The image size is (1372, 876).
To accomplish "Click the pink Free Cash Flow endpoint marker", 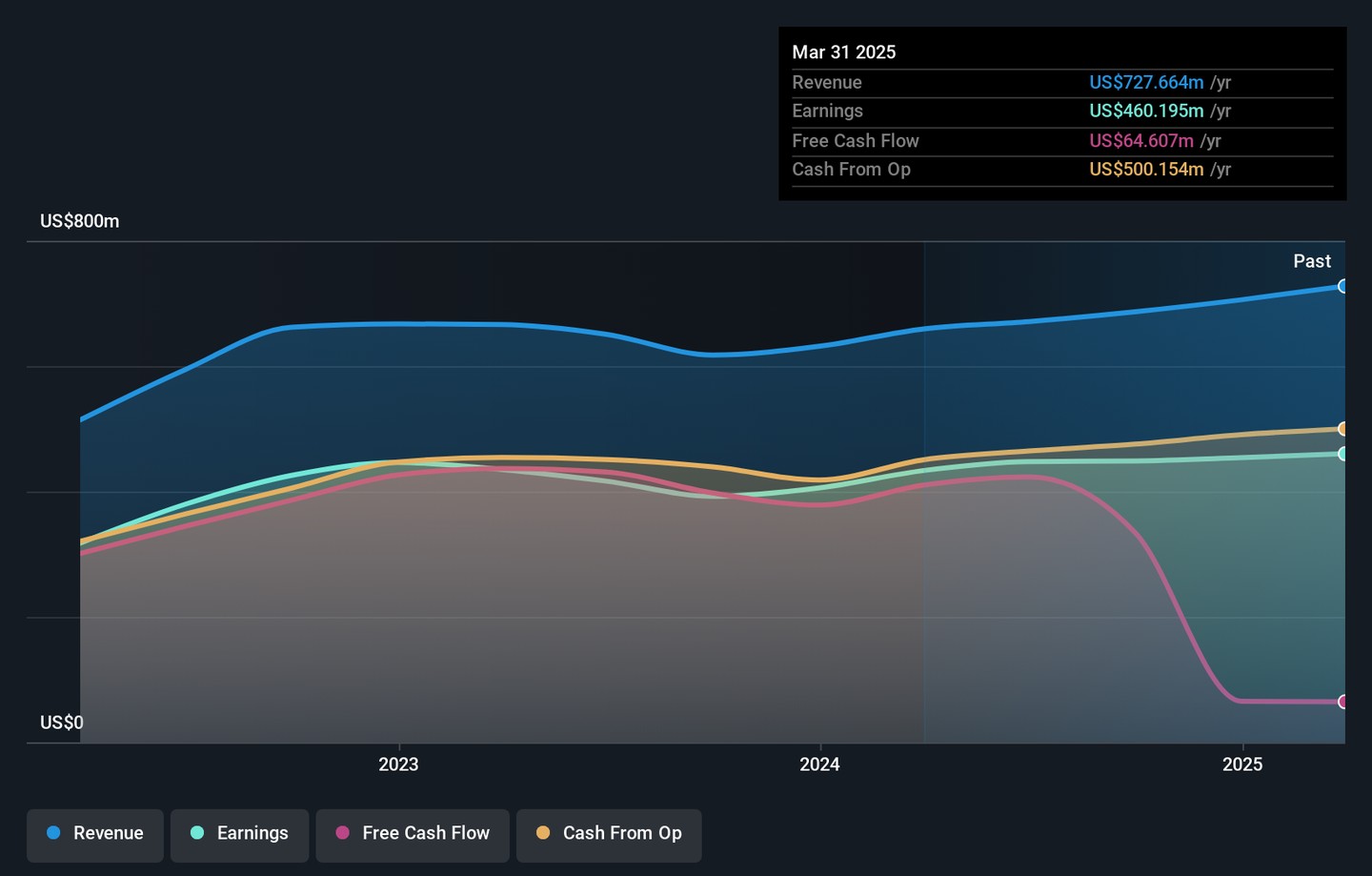I will click(1342, 702).
